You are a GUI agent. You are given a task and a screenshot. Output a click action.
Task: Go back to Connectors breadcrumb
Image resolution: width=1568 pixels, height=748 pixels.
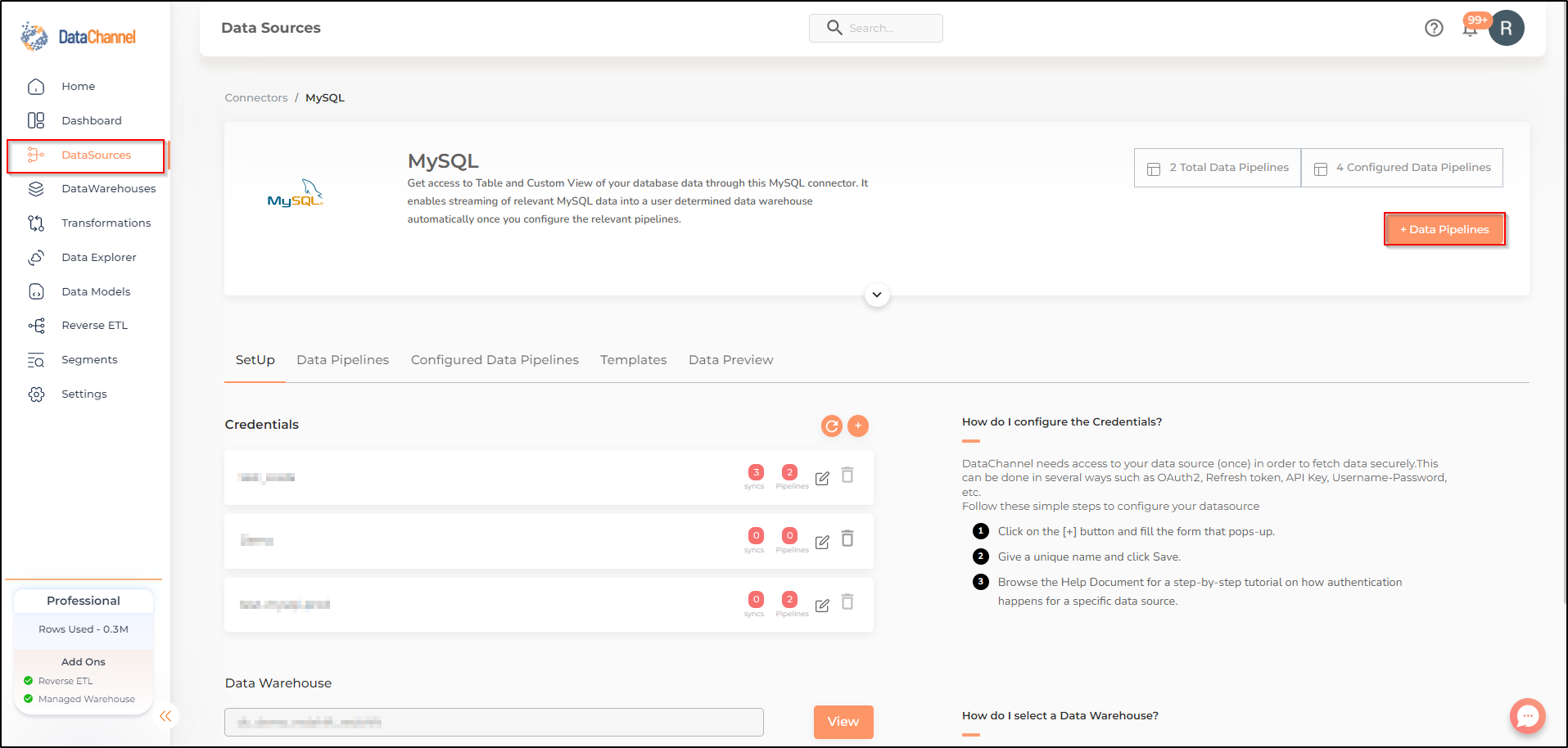(x=256, y=97)
